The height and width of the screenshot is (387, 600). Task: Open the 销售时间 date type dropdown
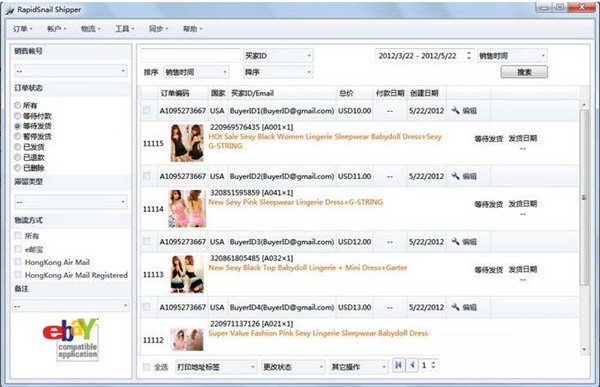[512, 56]
